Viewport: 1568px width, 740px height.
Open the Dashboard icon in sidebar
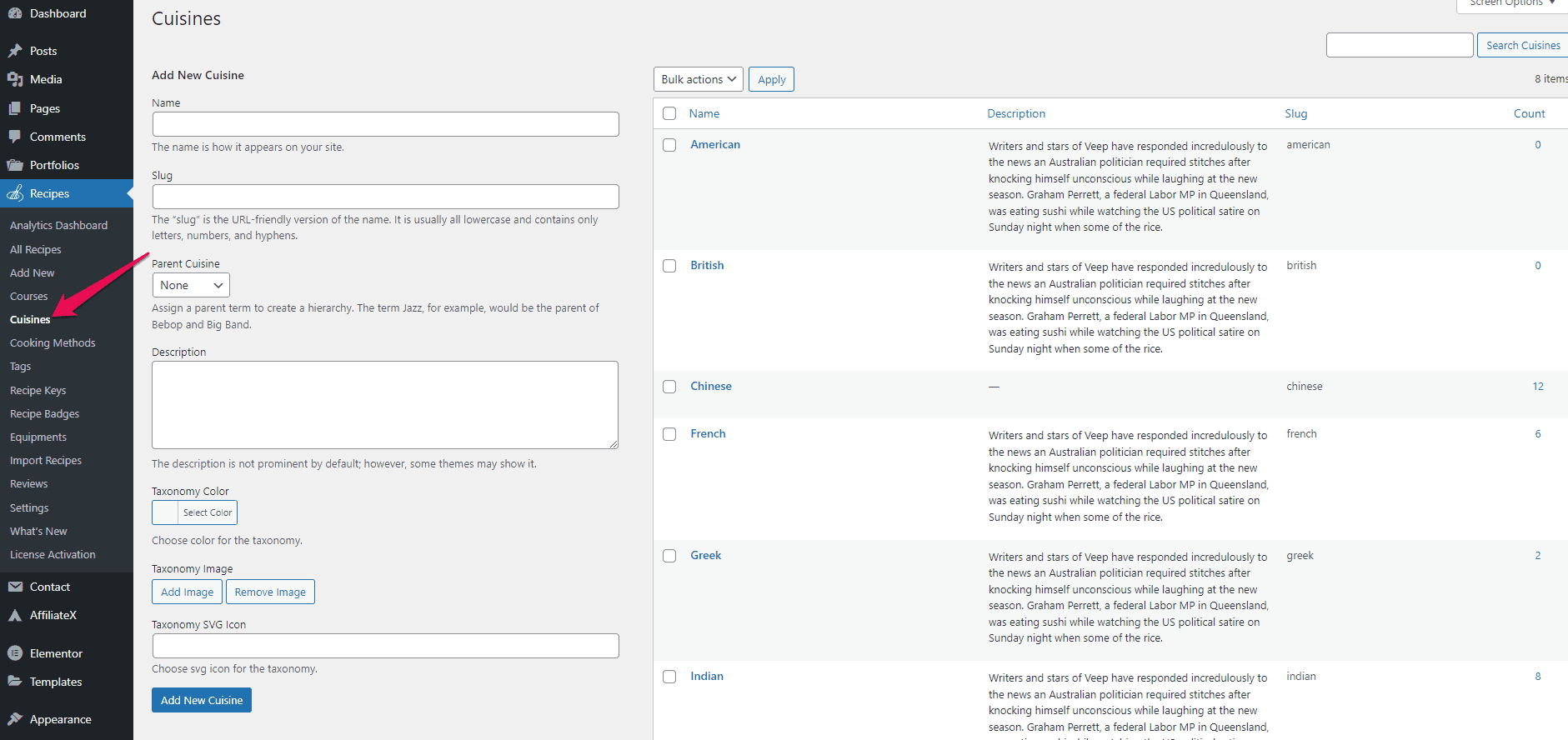pos(15,13)
